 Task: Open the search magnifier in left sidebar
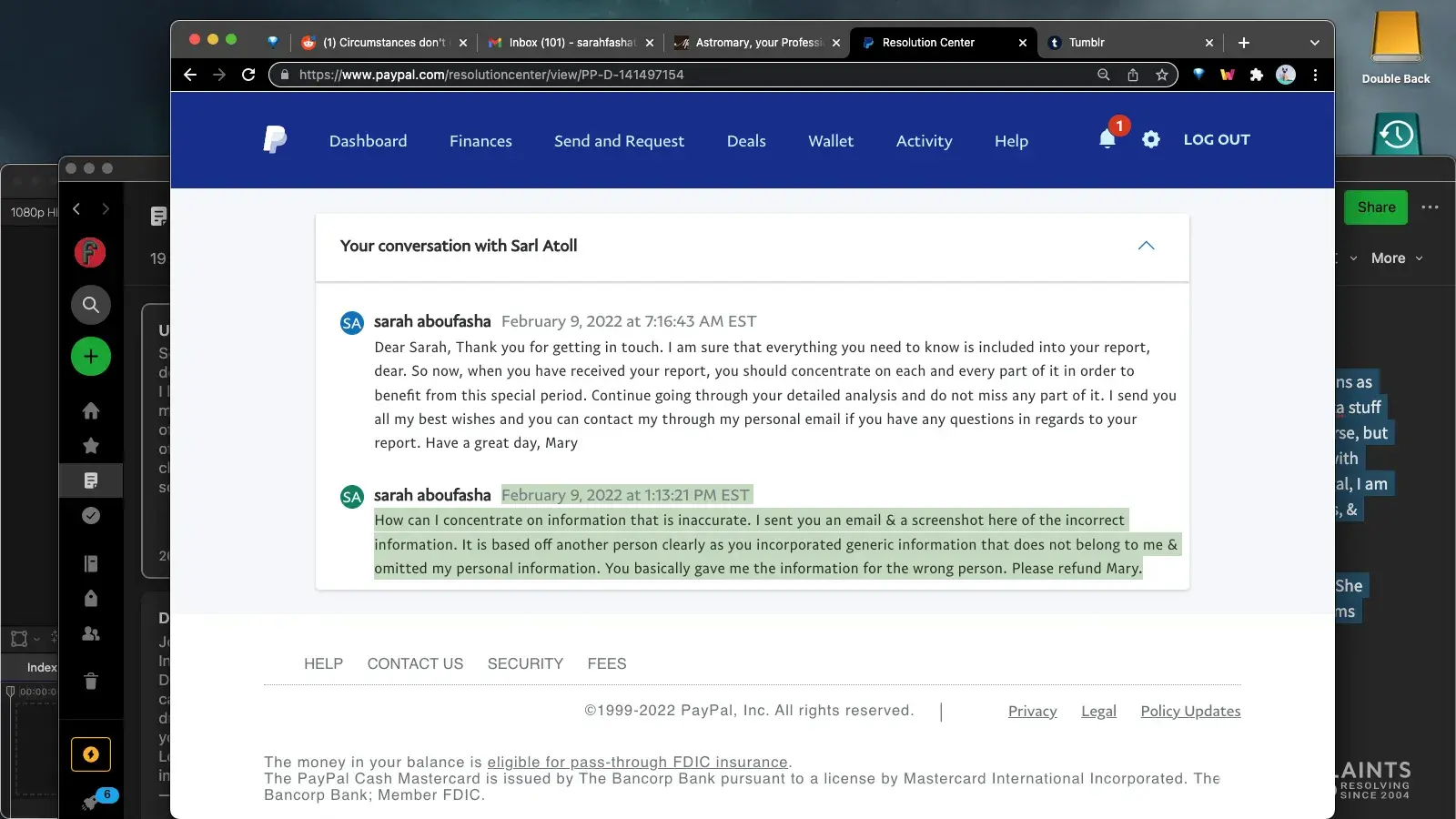91,305
